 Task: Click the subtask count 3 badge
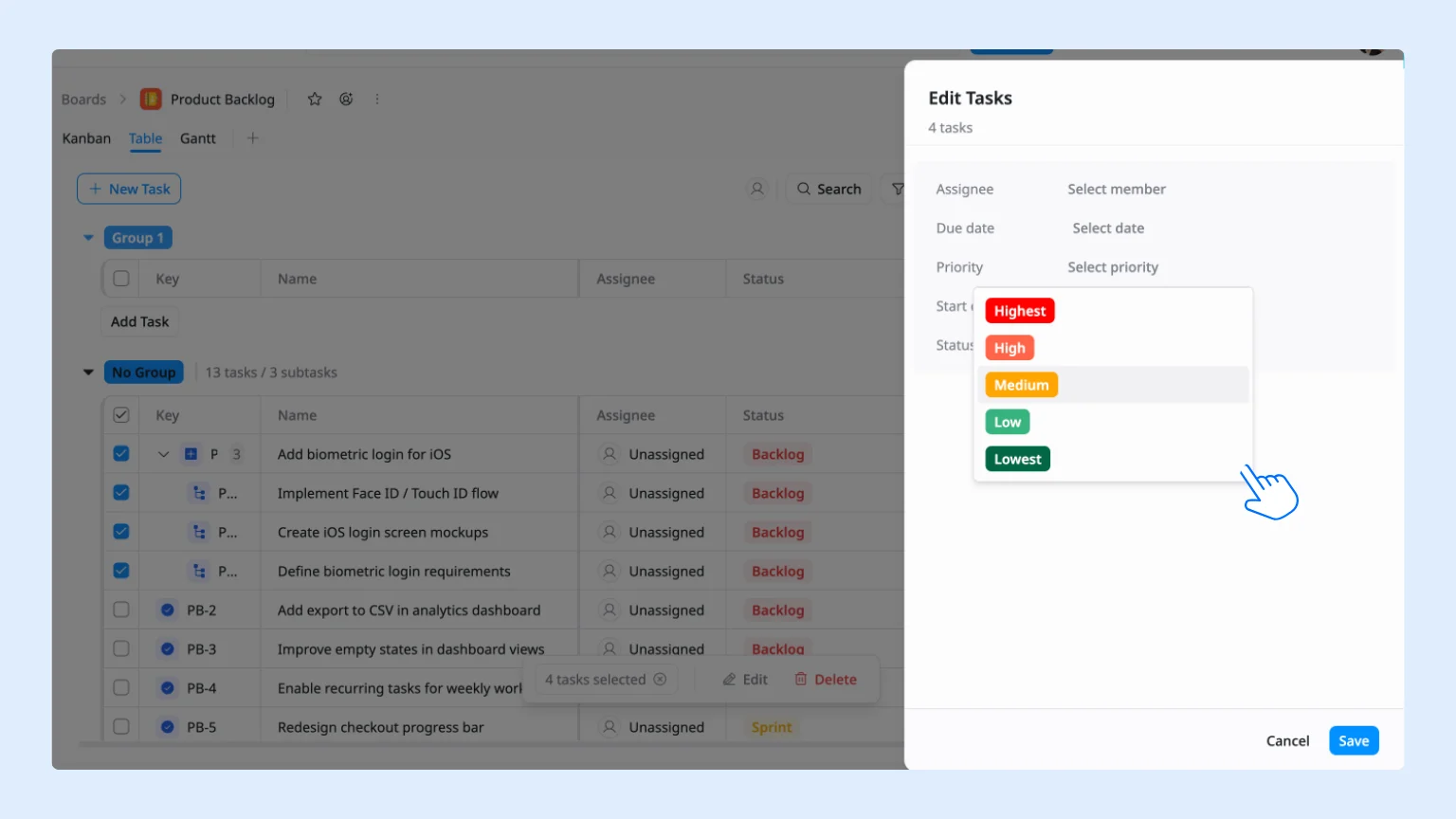click(x=236, y=454)
